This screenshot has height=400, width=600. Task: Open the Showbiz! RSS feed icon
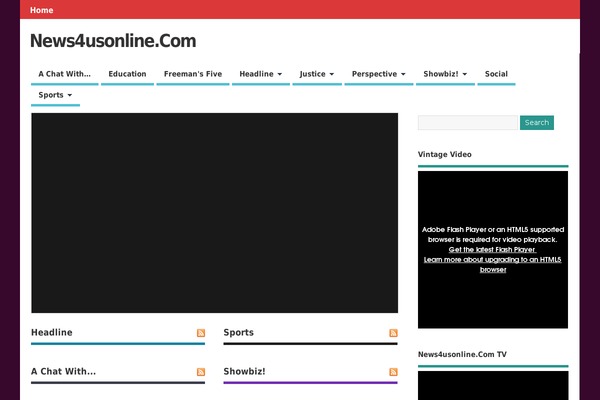pyautogui.click(x=393, y=372)
